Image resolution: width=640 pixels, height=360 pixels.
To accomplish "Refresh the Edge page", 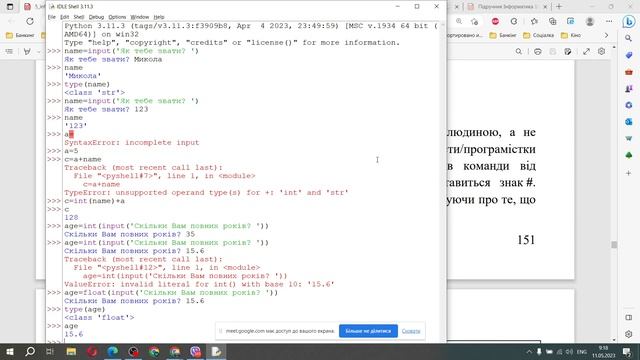I will [30, 21].
